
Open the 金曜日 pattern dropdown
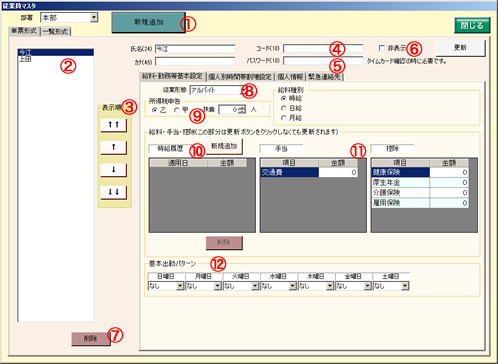(x=353, y=286)
